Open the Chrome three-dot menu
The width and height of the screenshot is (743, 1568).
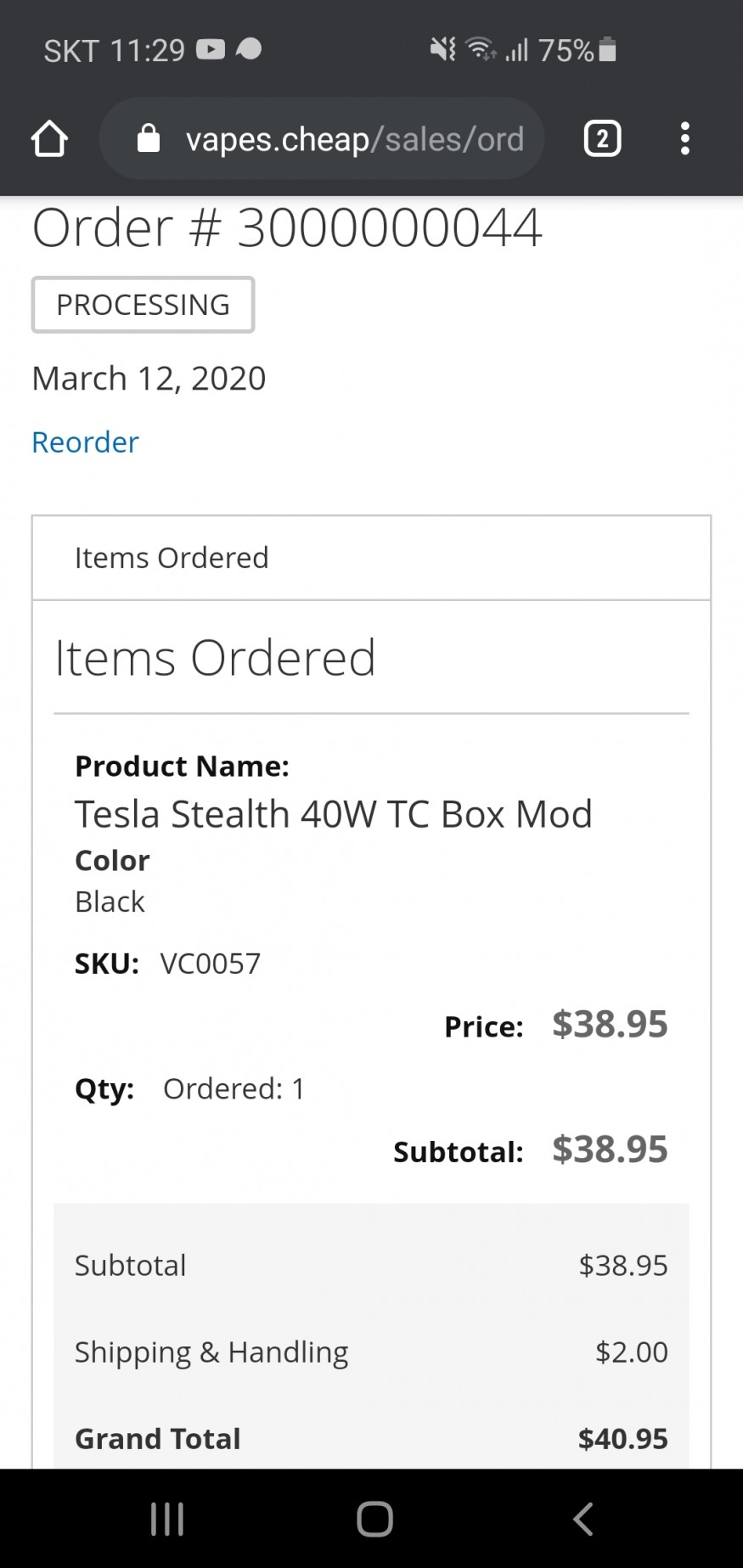coord(685,138)
